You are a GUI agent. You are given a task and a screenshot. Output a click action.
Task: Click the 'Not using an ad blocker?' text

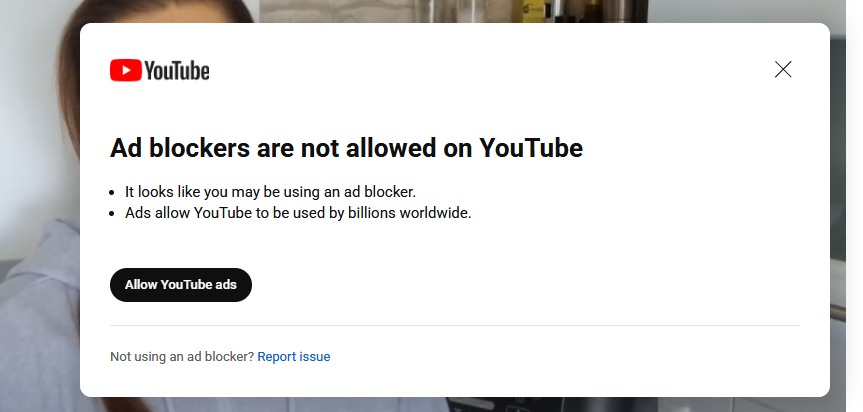182,356
